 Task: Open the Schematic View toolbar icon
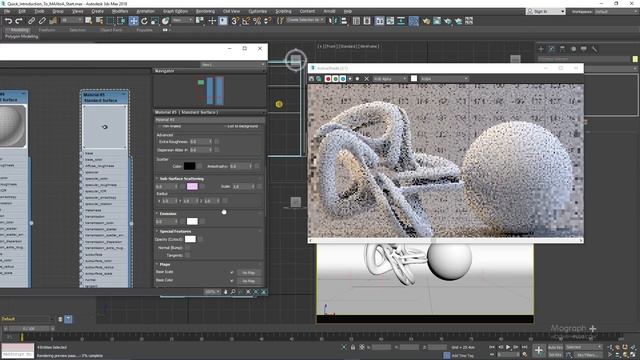[401, 21]
